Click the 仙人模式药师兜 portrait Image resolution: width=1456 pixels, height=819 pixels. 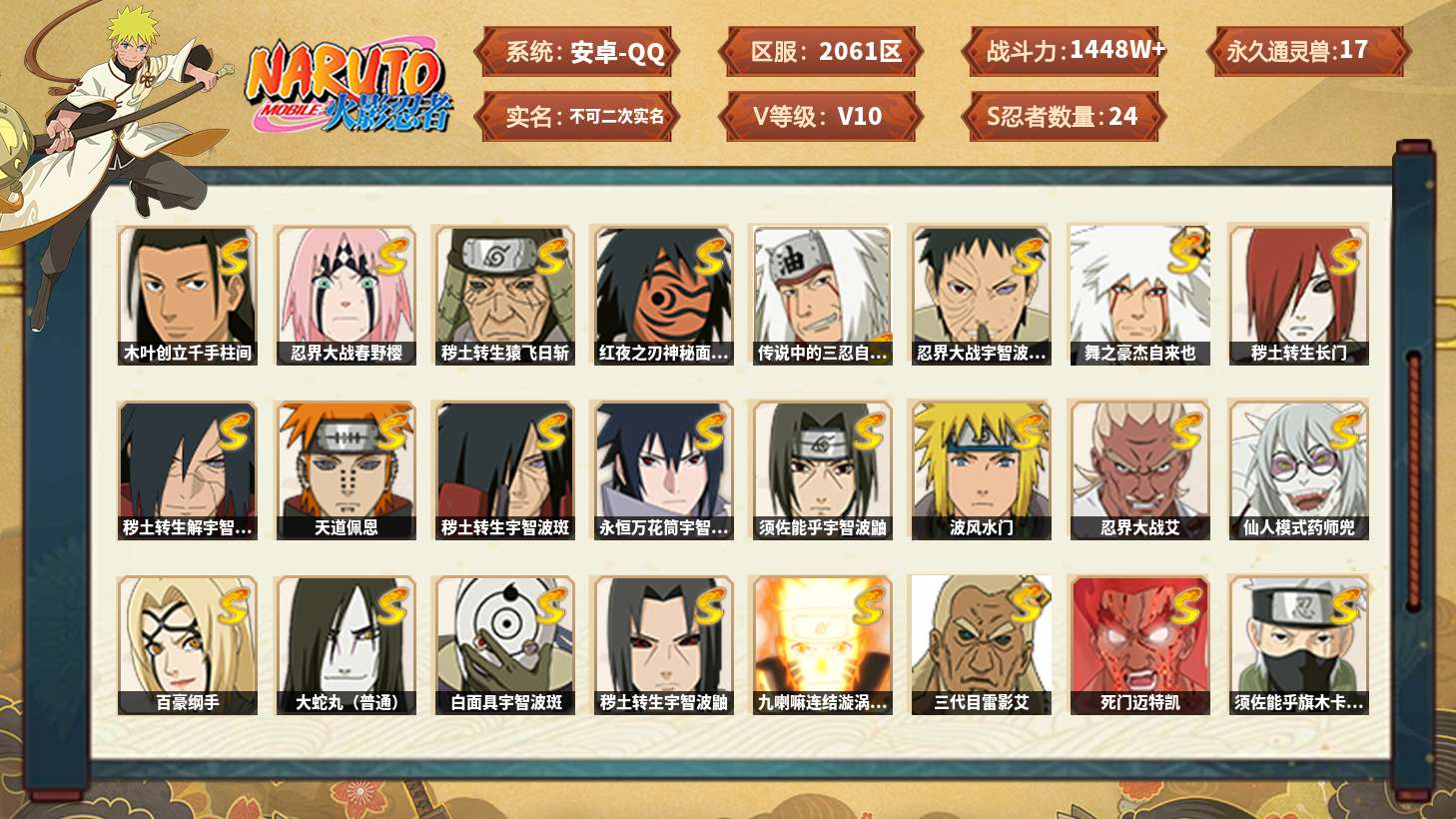(x=1298, y=470)
